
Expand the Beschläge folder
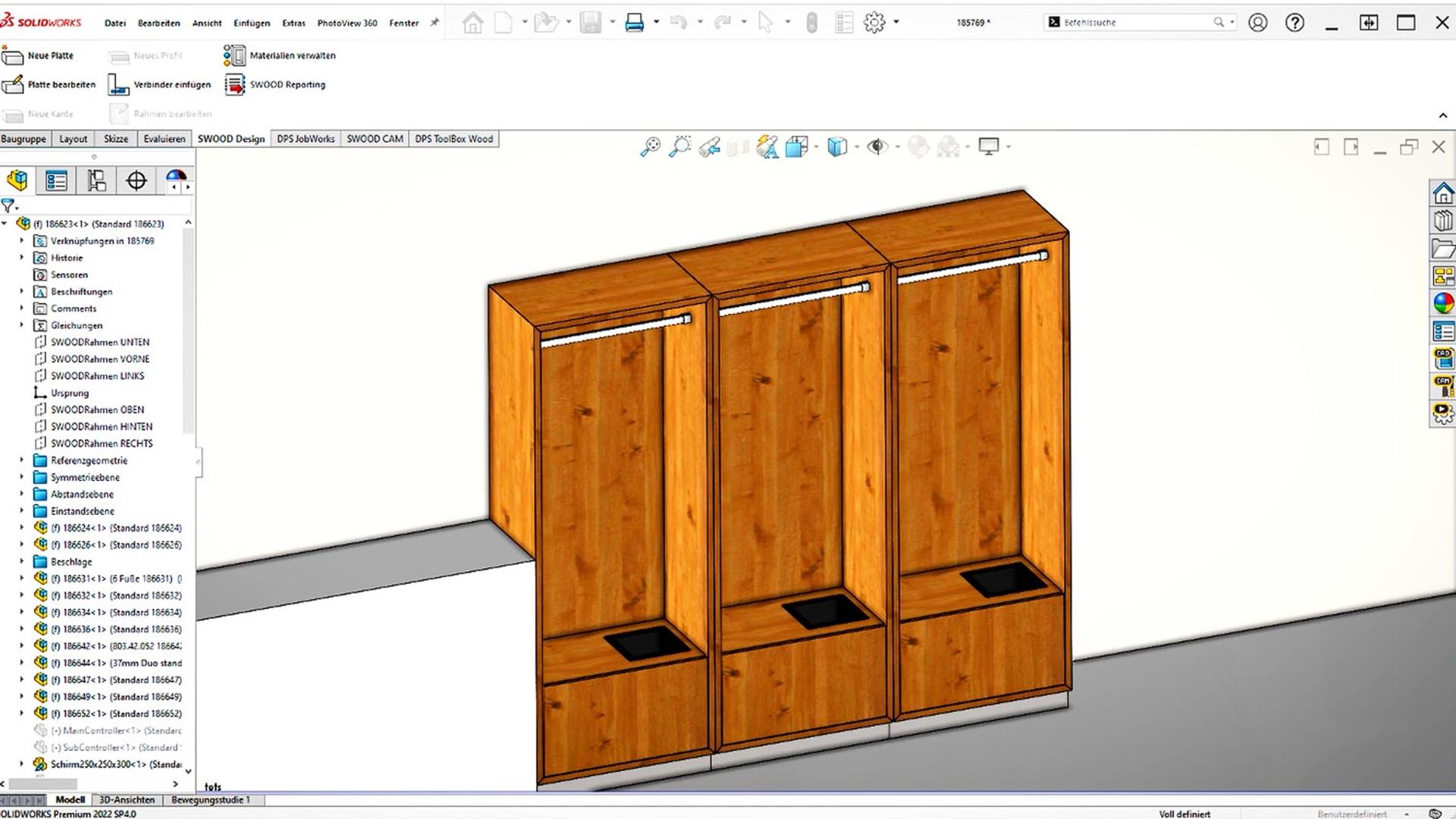coord(22,562)
